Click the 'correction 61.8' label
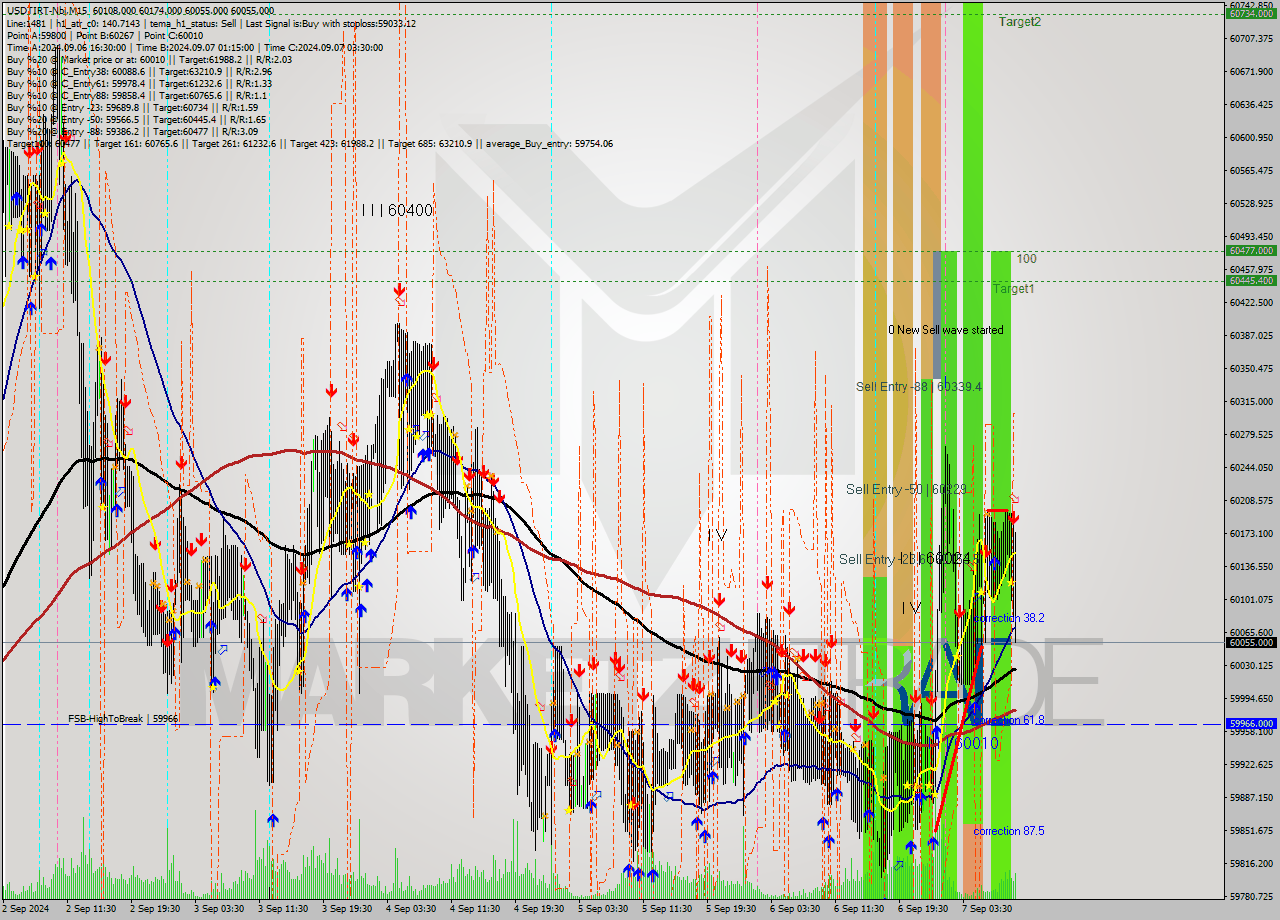Screen dimensions: 1280x920 pos(1009,720)
